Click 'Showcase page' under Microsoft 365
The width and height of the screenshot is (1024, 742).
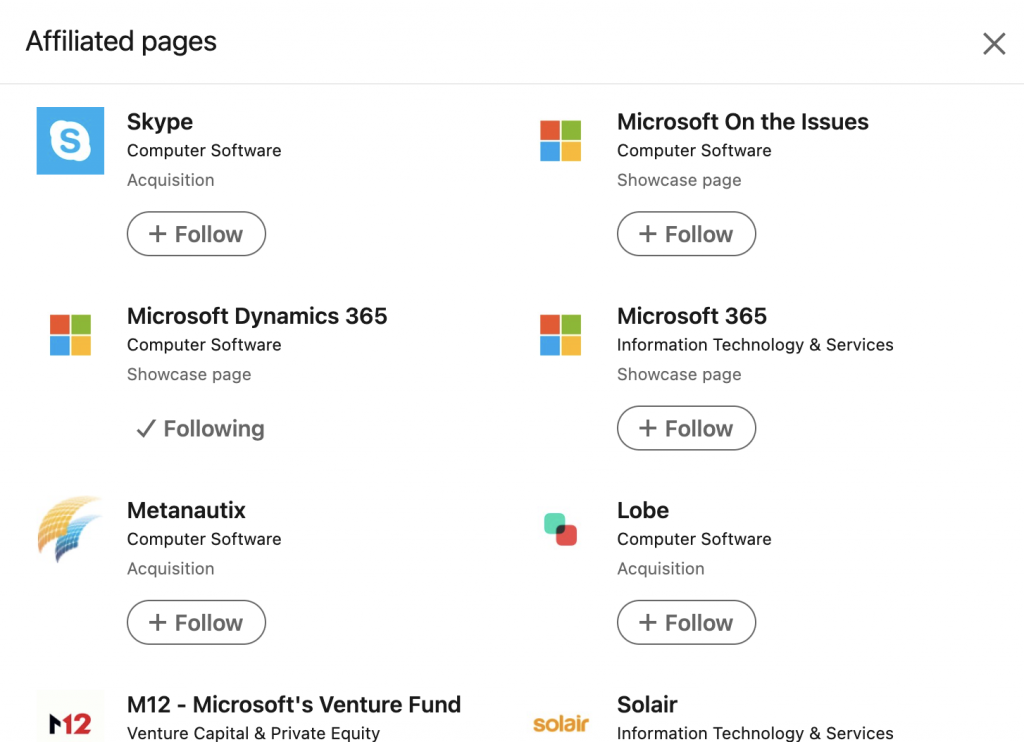coord(679,375)
